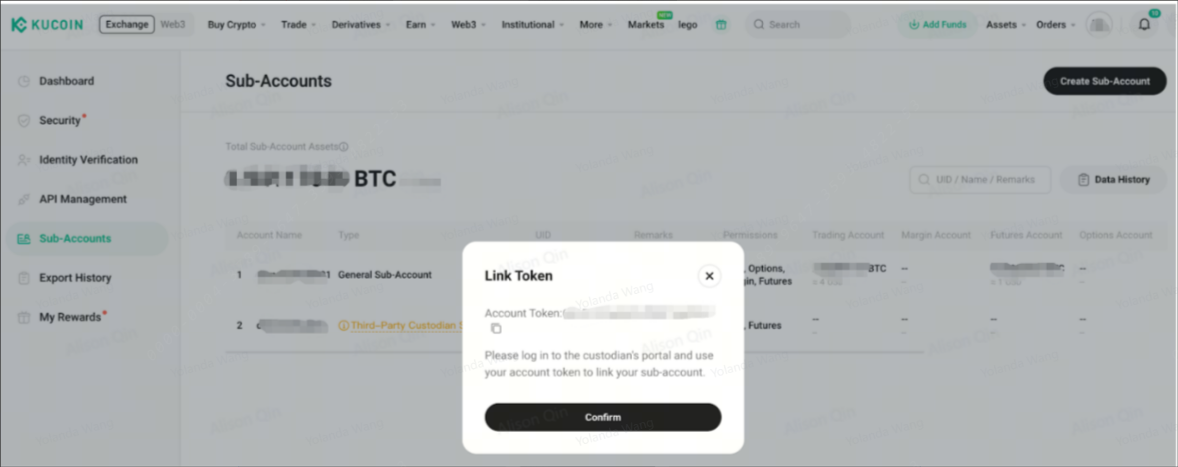Click the user profile avatar

pos(1100,25)
